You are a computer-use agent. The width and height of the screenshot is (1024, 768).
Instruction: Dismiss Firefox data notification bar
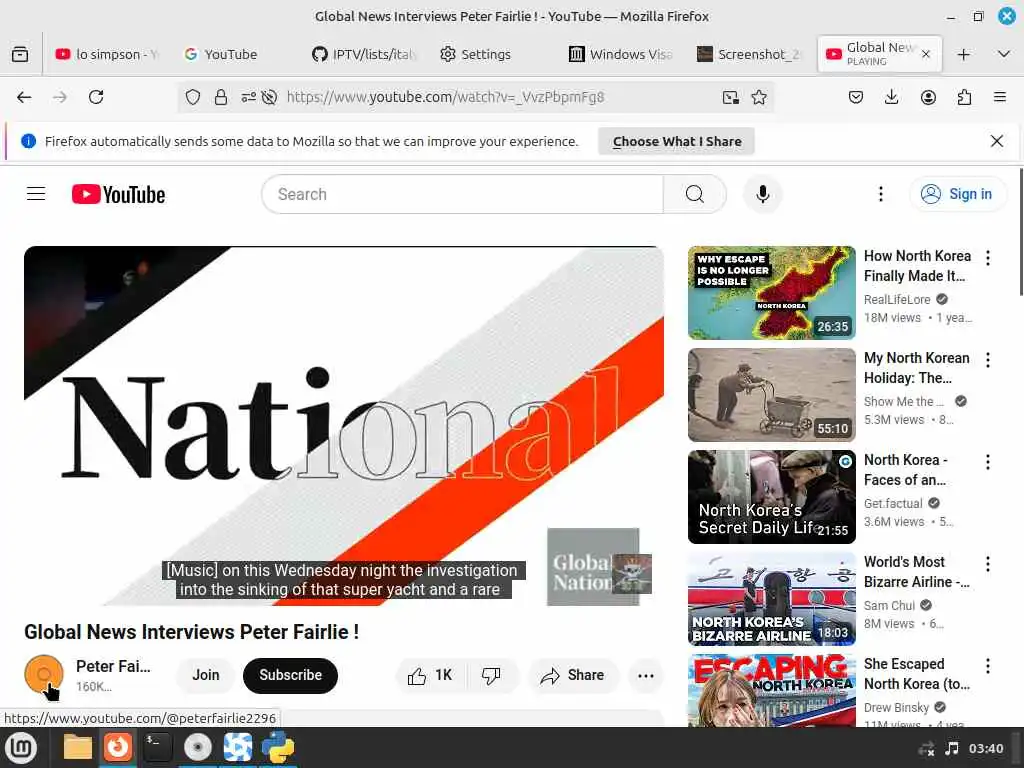(997, 141)
